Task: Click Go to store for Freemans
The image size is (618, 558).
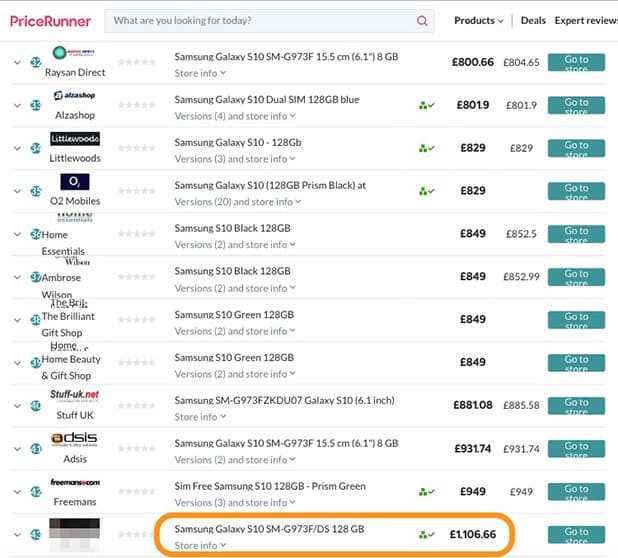Action: click(576, 492)
